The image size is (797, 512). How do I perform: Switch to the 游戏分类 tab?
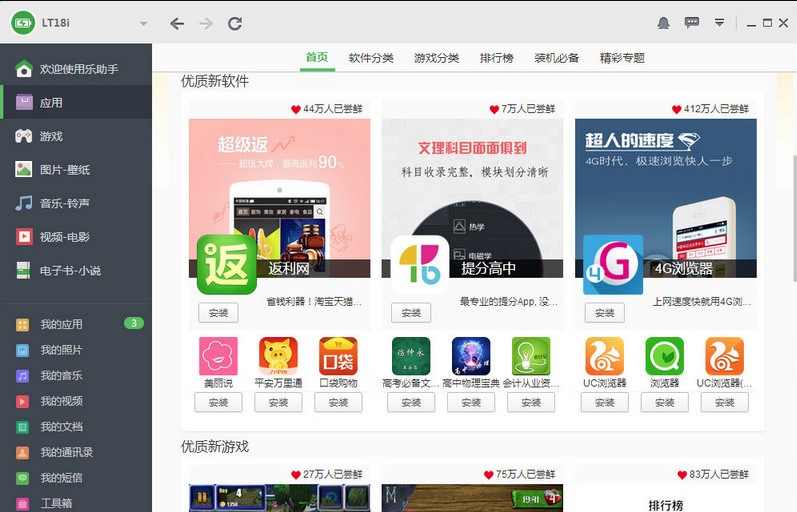437,58
